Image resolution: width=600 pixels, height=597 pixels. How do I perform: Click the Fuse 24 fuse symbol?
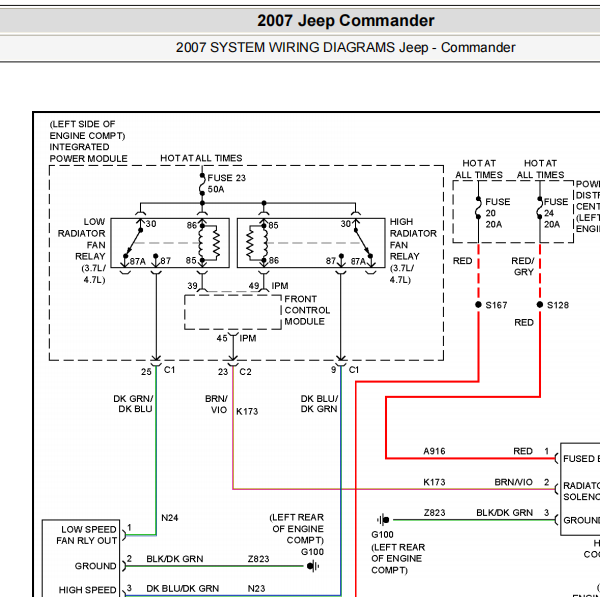pyautogui.click(x=540, y=208)
